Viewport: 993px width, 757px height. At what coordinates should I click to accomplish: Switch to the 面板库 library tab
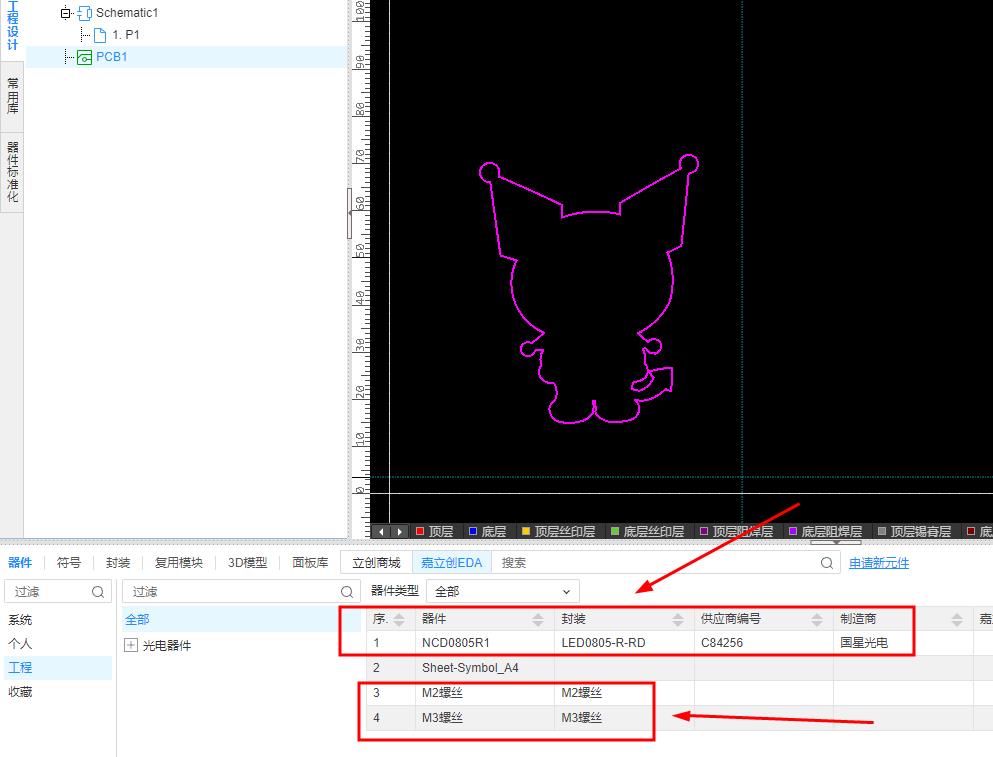[310, 563]
